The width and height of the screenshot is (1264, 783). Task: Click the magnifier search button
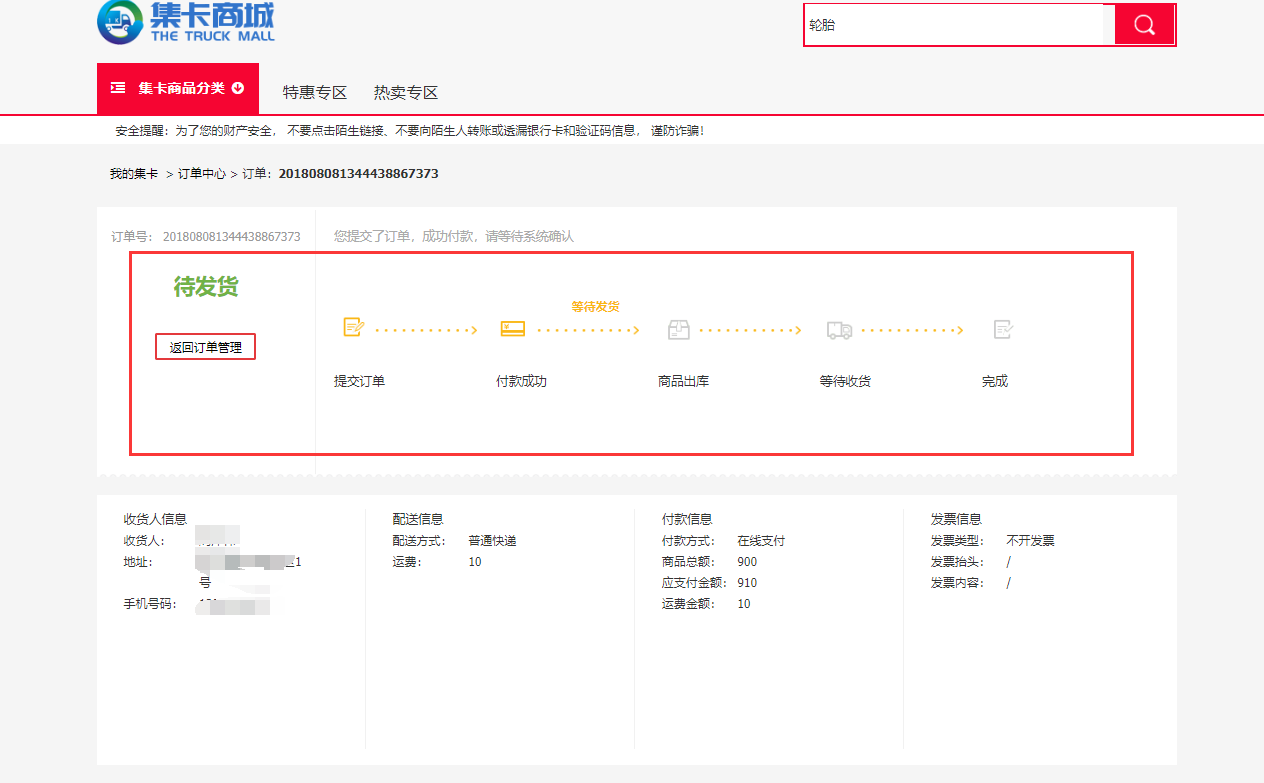(x=1144, y=25)
